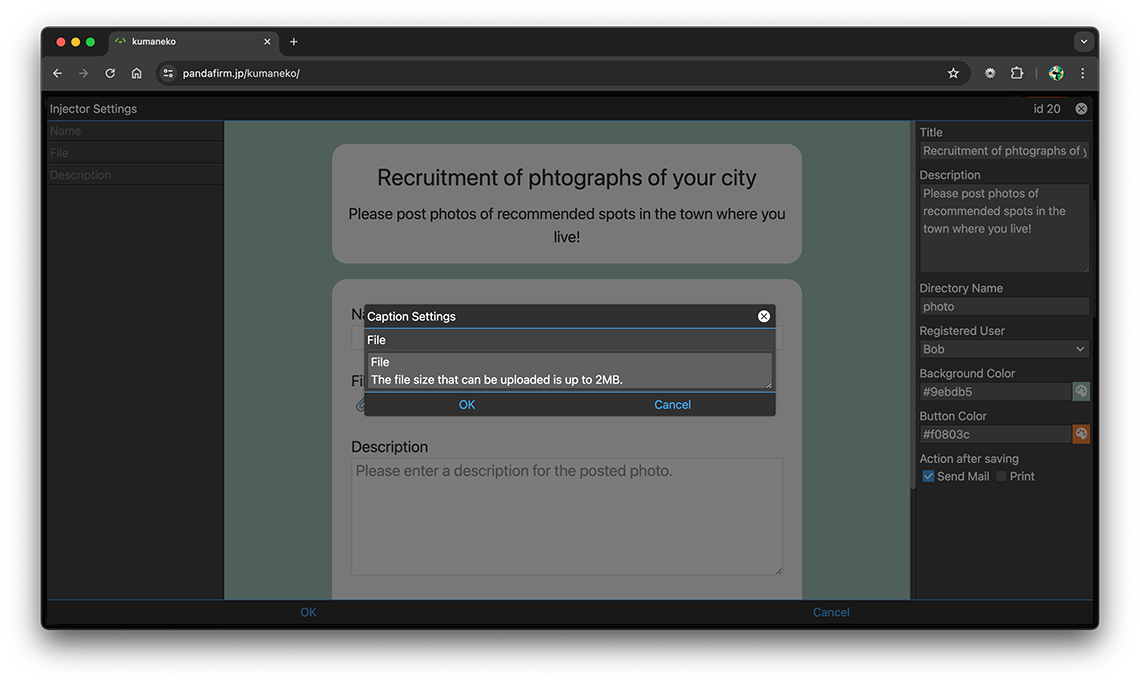Viewport: 1140px width, 683px height.
Task: Open the Chrome profile avatar
Action: (1056, 73)
